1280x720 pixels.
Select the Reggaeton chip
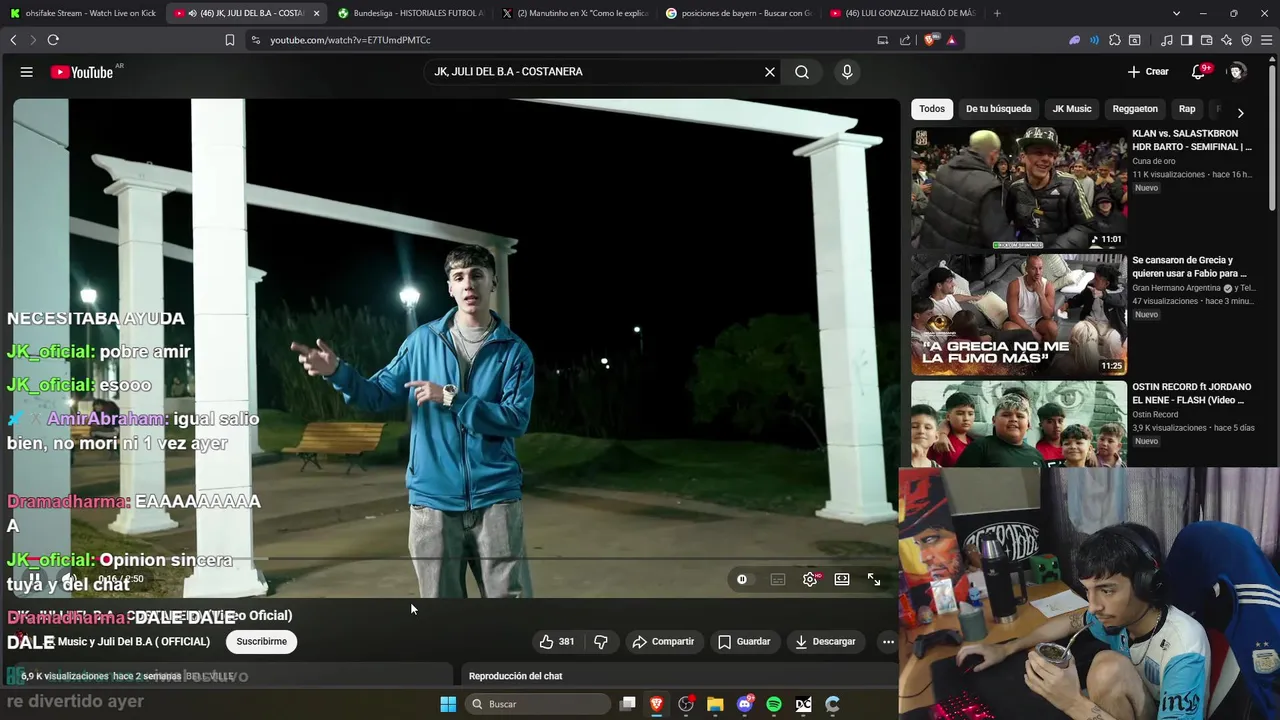click(x=1135, y=109)
